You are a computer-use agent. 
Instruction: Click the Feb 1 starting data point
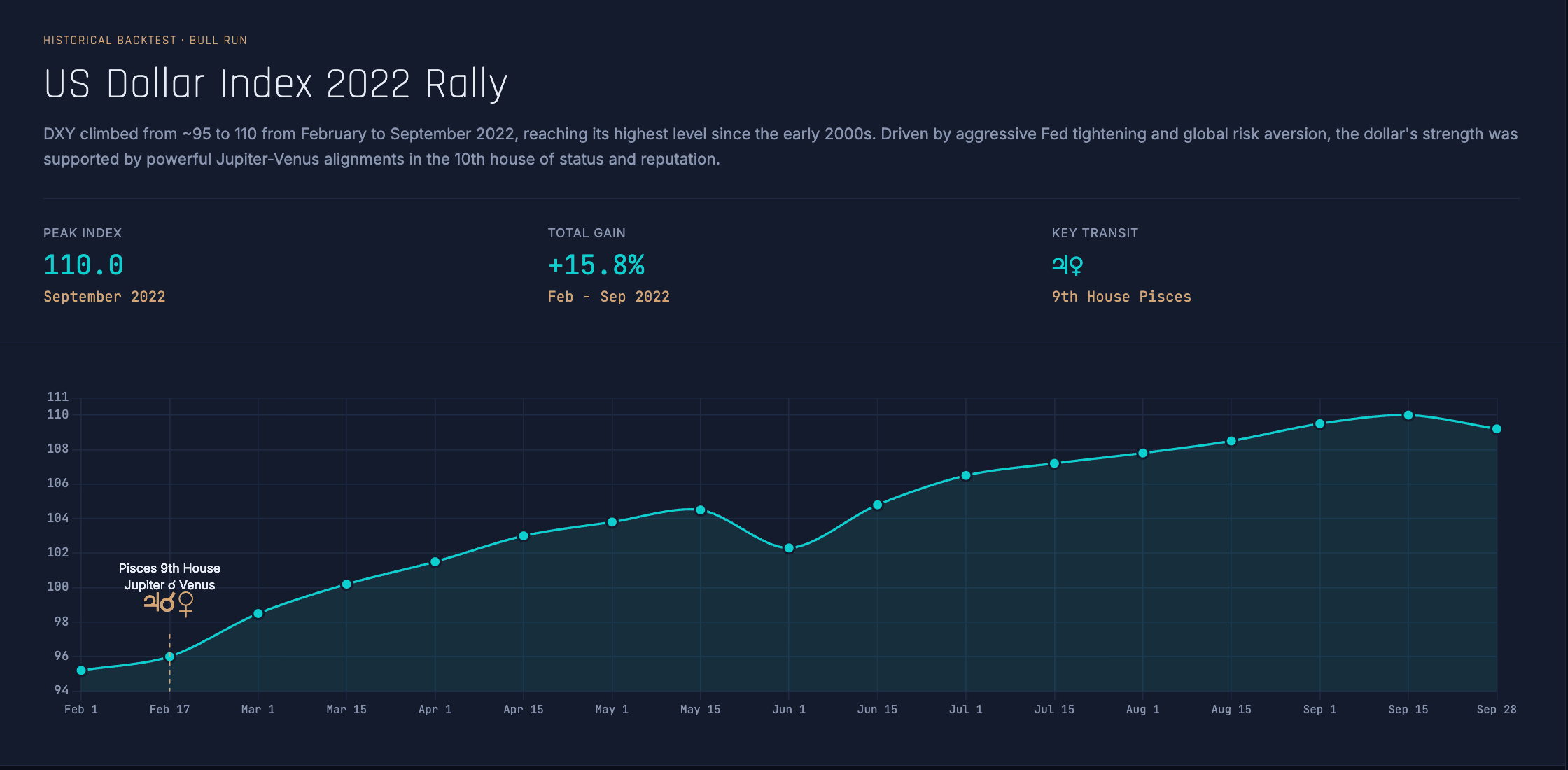(x=81, y=671)
